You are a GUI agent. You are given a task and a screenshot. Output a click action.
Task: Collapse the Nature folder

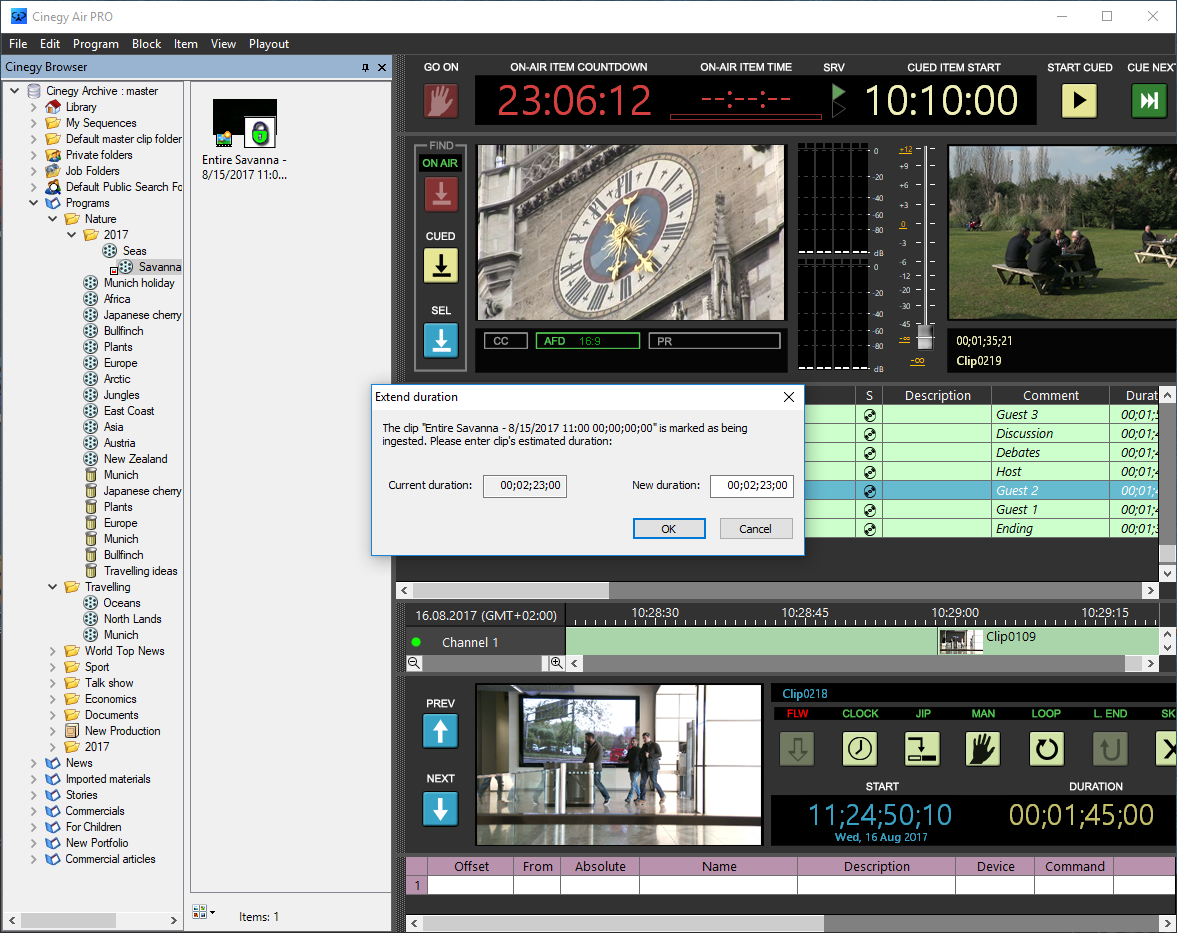coord(53,219)
